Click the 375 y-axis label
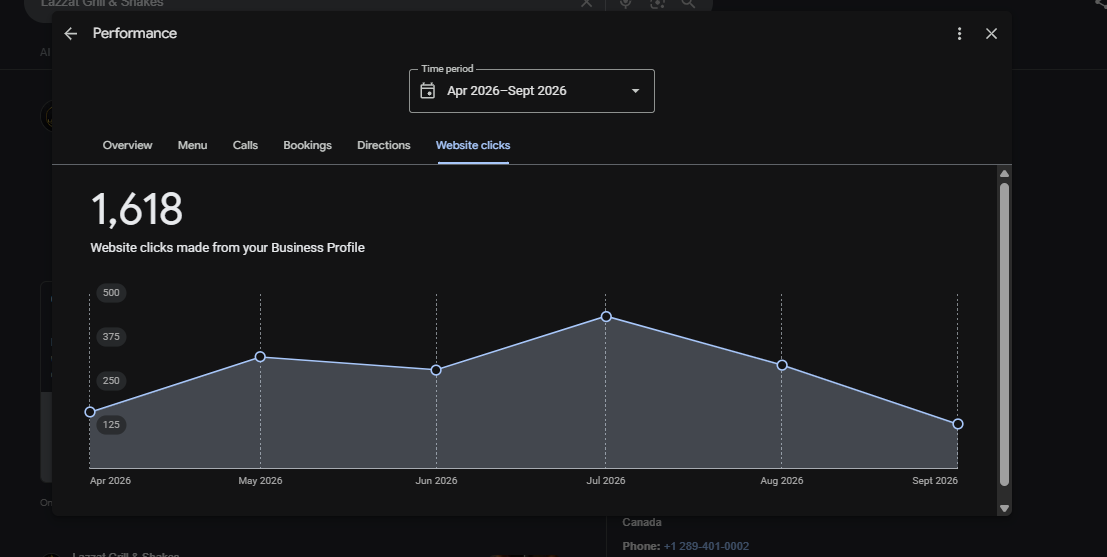 coord(111,337)
